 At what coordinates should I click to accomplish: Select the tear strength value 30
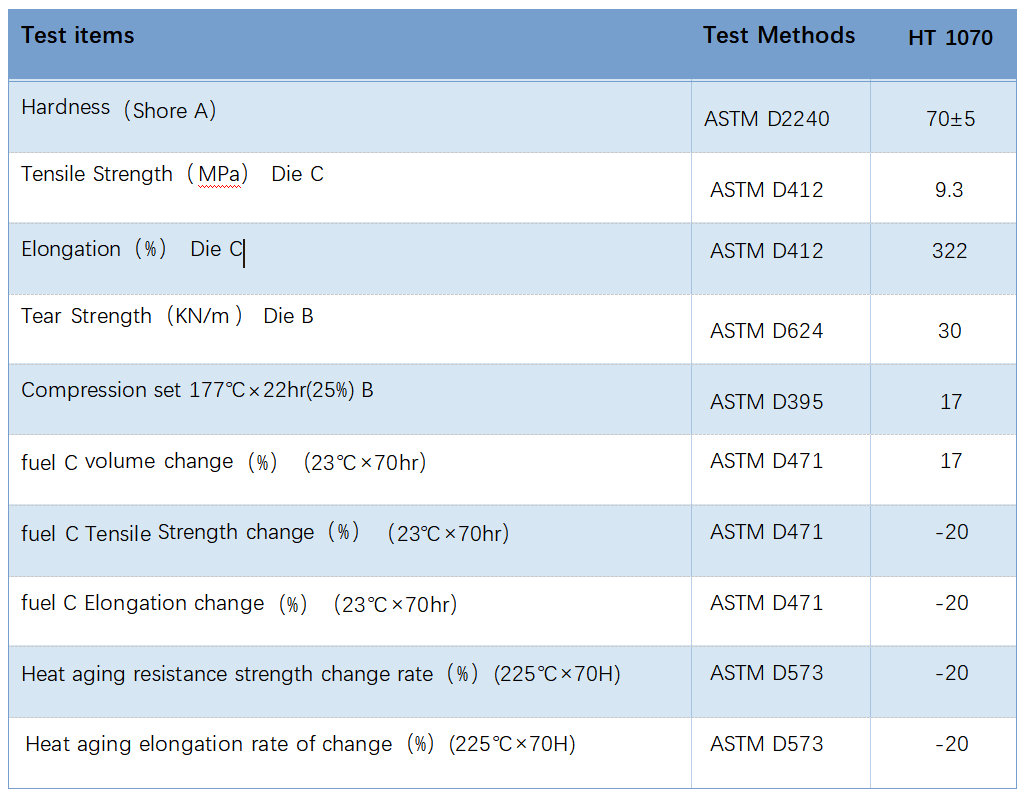(949, 331)
